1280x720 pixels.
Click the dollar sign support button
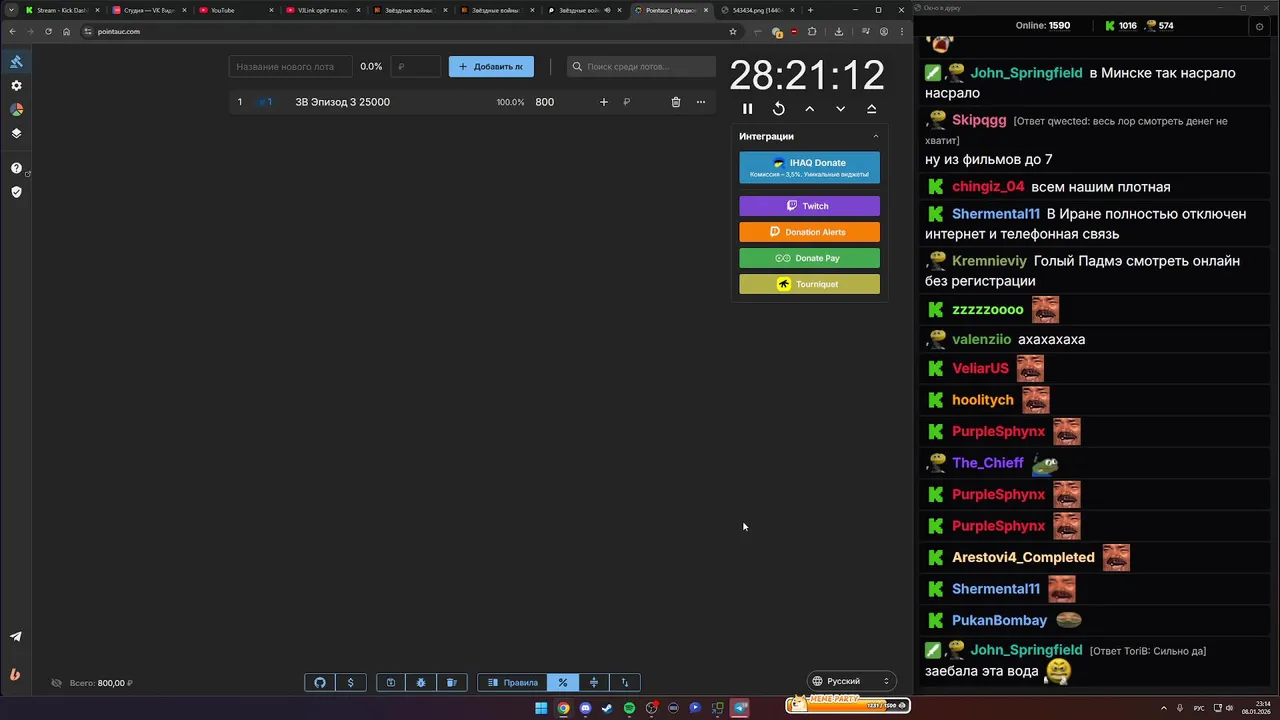tap(350, 682)
